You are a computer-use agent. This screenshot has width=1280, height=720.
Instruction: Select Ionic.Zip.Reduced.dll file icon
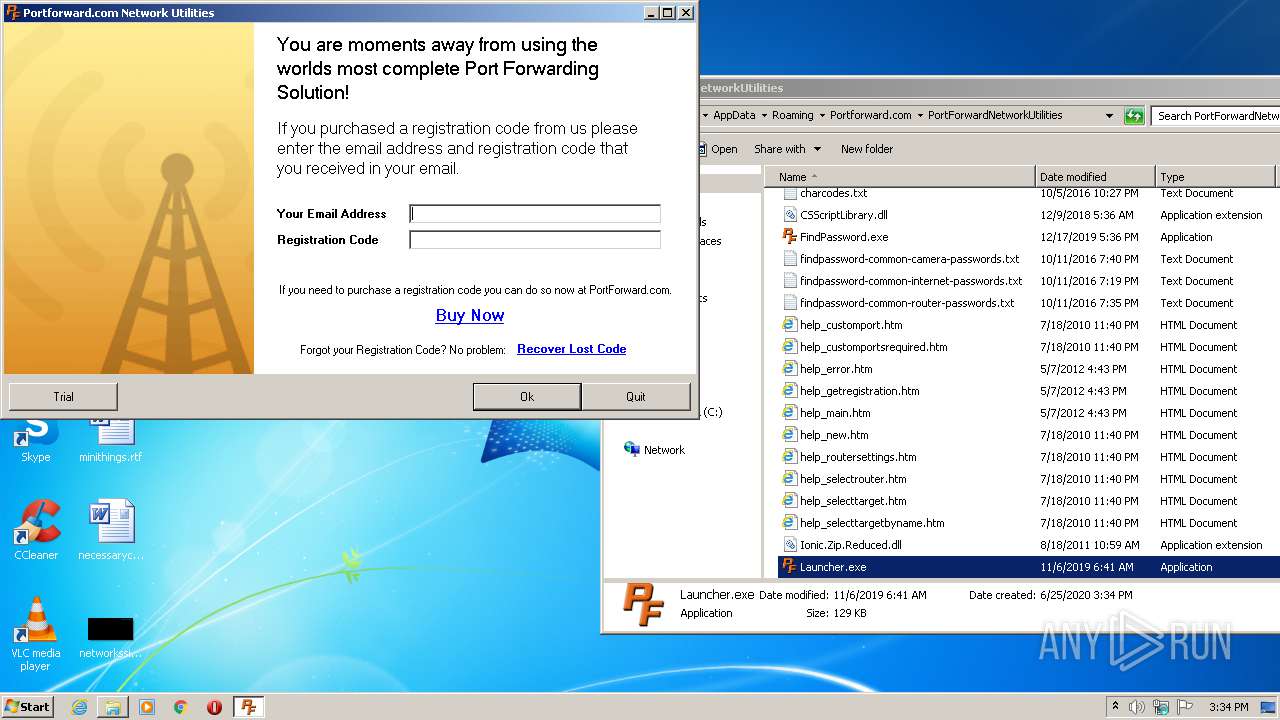pyautogui.click(x=789, y=545)
